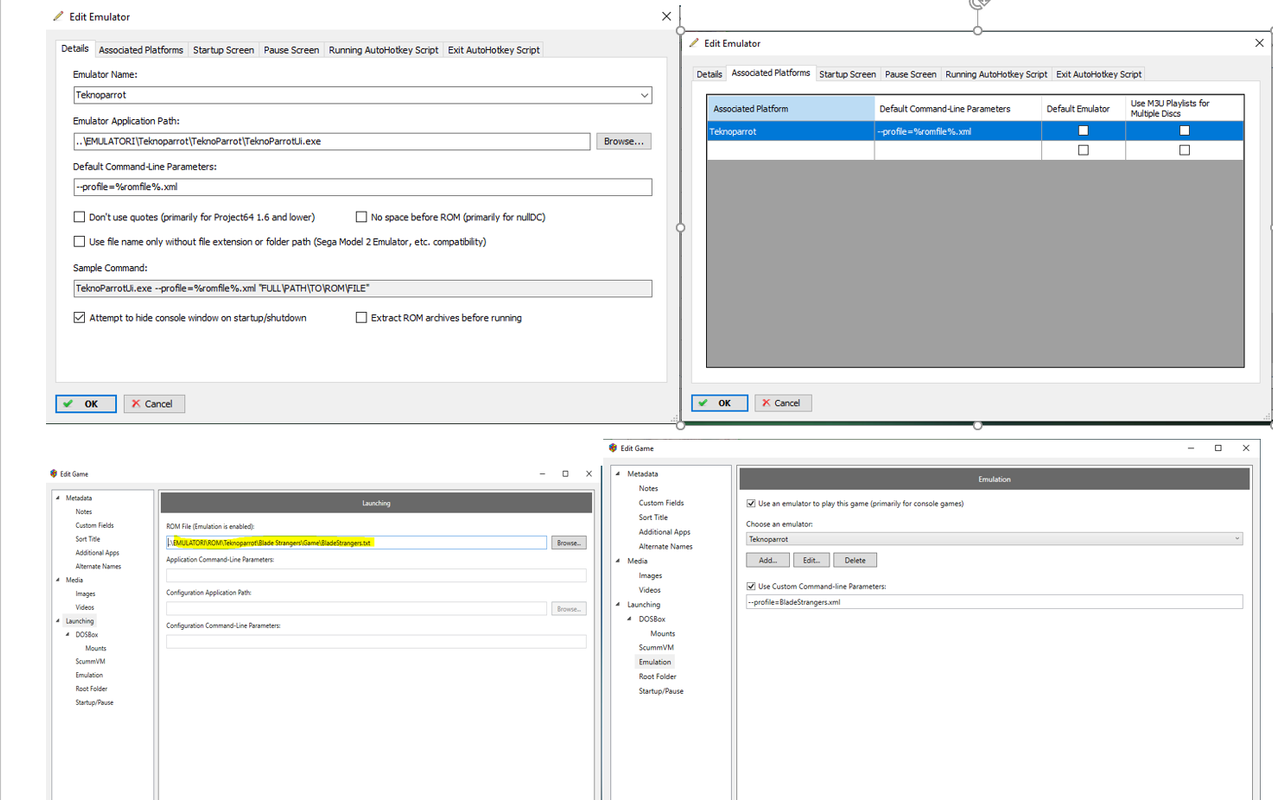Click the Associated Platform column header

pos(790,108)
